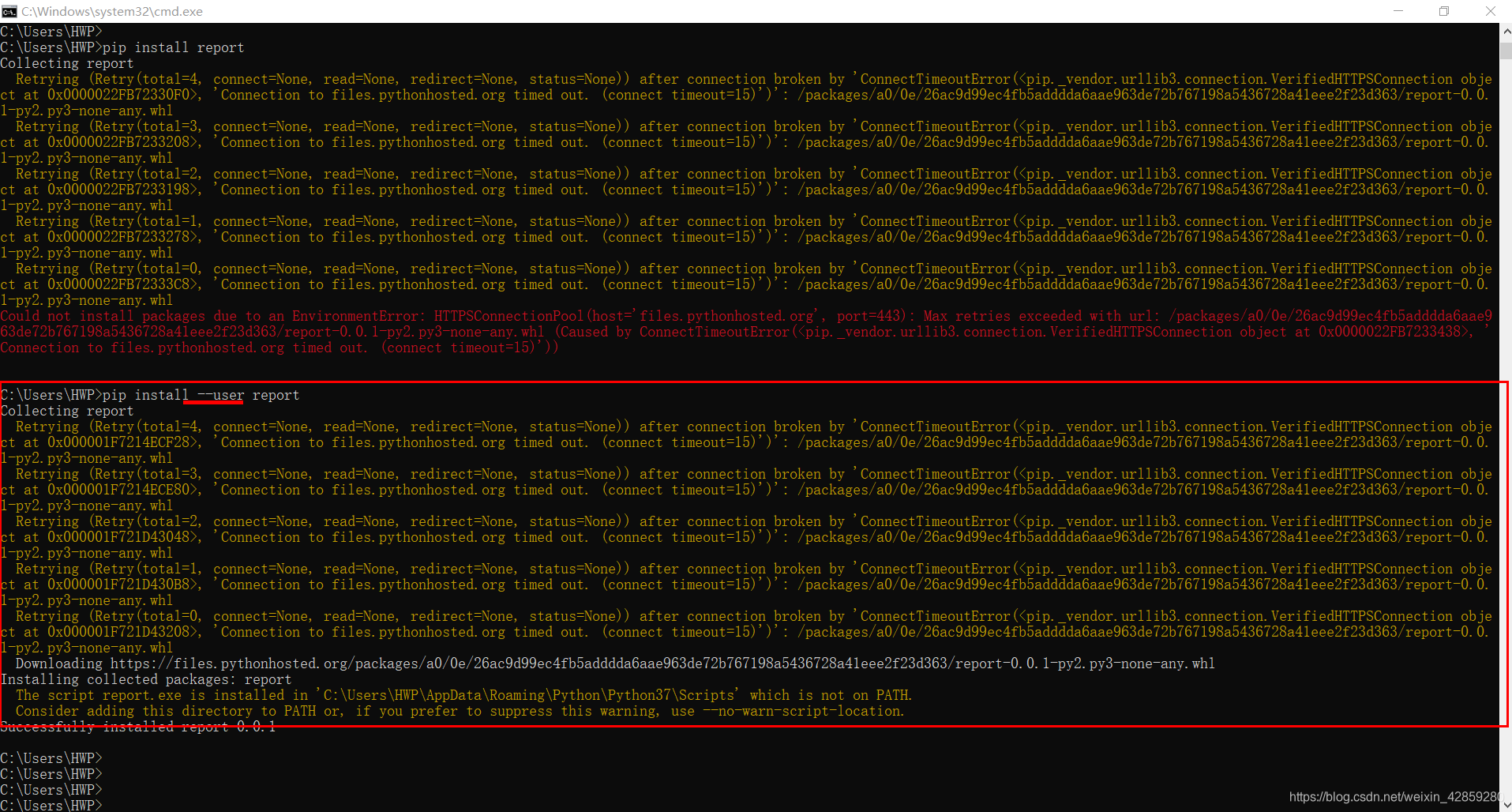Click the address 0x0000022FB7233208 in output
The width and height of the screenshot is (1512, 812).
[x=122, y=142]
